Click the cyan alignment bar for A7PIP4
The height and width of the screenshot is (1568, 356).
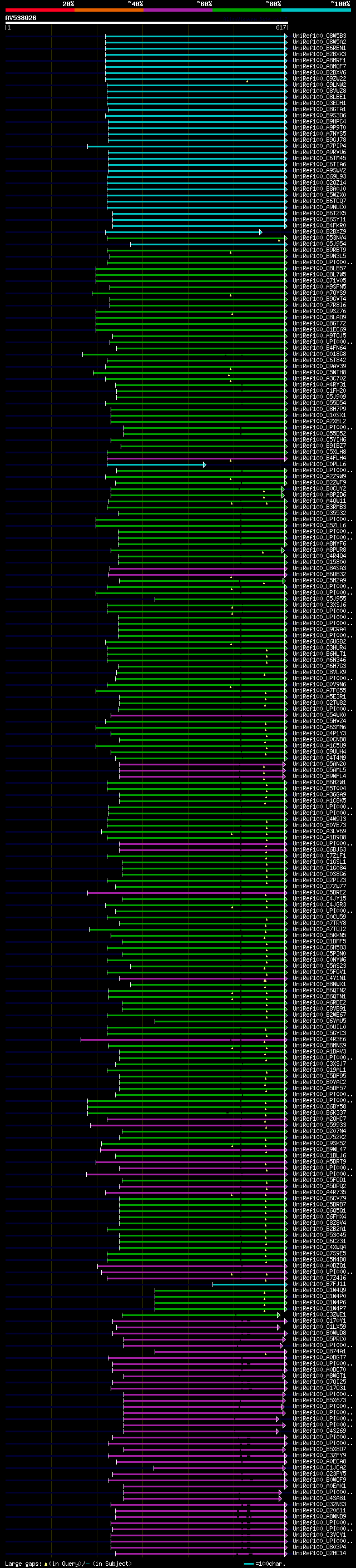click(187, 146)
